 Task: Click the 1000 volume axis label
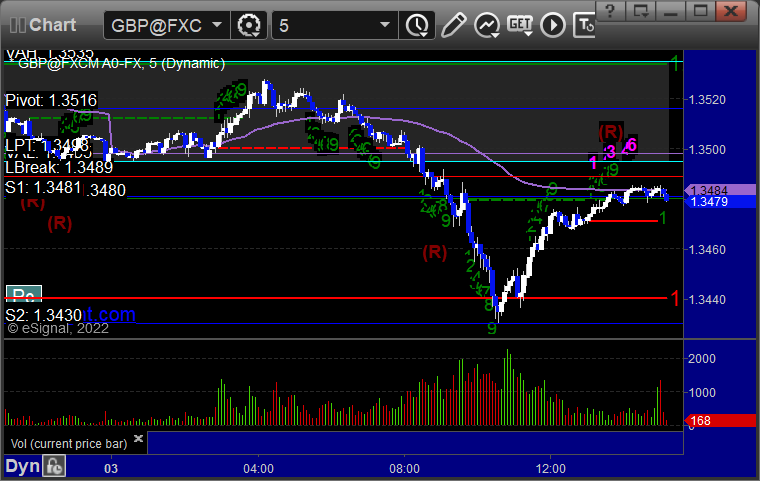[x=702, y=393]
